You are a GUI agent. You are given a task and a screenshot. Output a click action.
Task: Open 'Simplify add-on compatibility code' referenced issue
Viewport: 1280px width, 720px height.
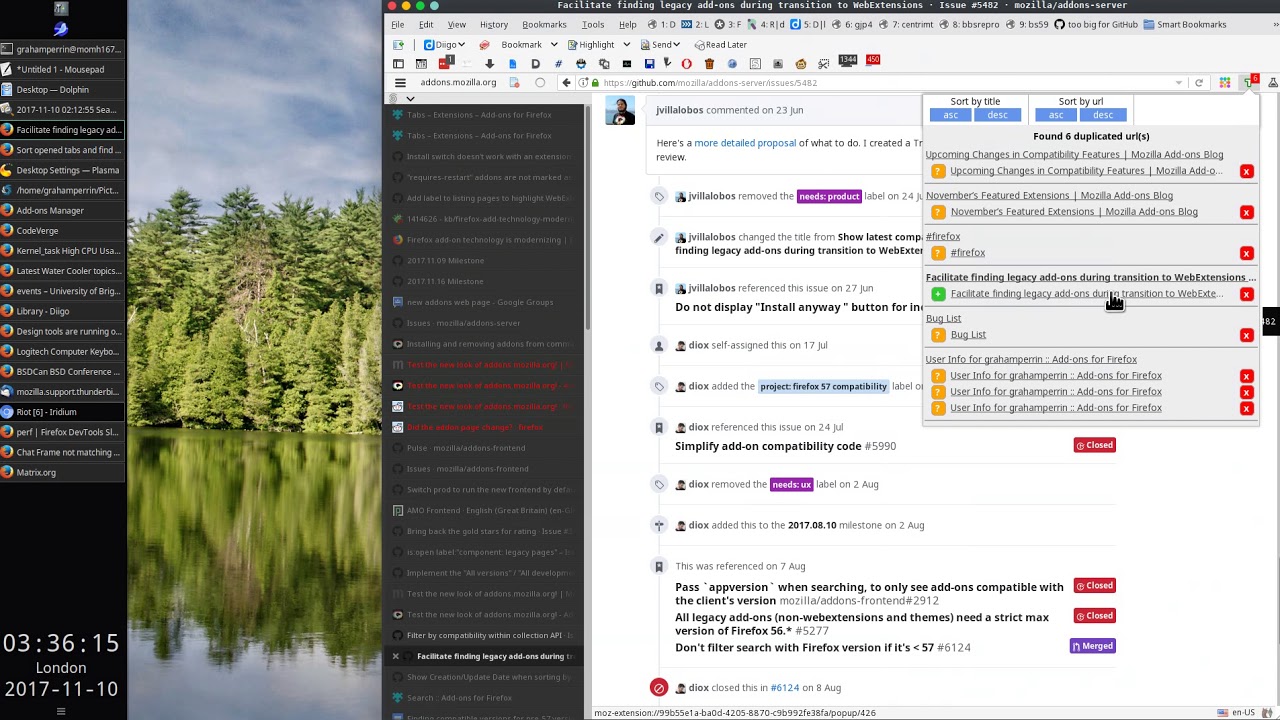768,446
